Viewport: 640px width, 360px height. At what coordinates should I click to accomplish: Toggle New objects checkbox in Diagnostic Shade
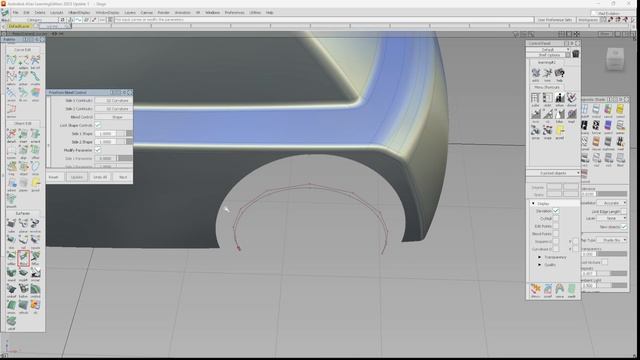(624, 227)
